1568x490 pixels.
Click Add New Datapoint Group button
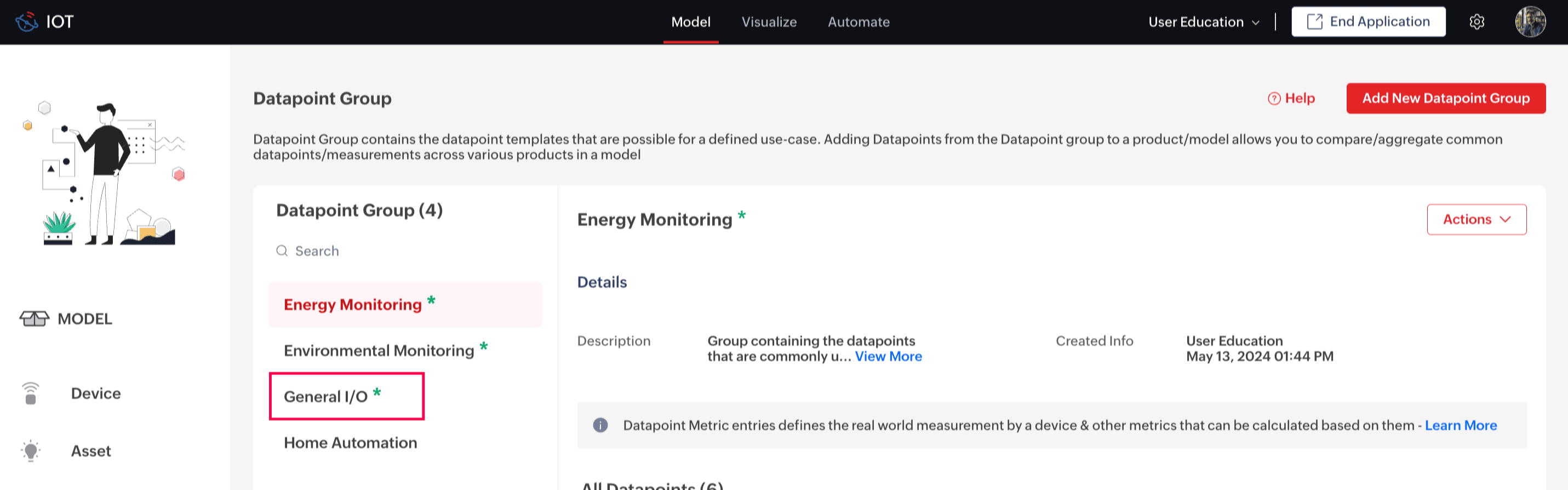click(x=1445, y=99)
